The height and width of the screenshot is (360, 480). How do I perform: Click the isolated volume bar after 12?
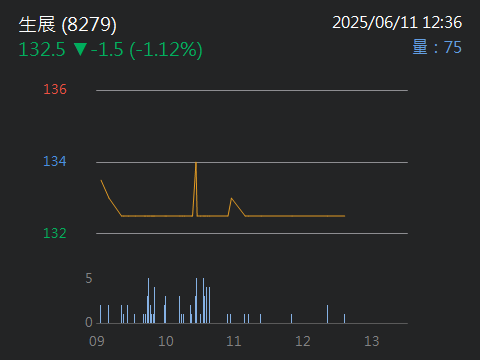pos(327,314)
